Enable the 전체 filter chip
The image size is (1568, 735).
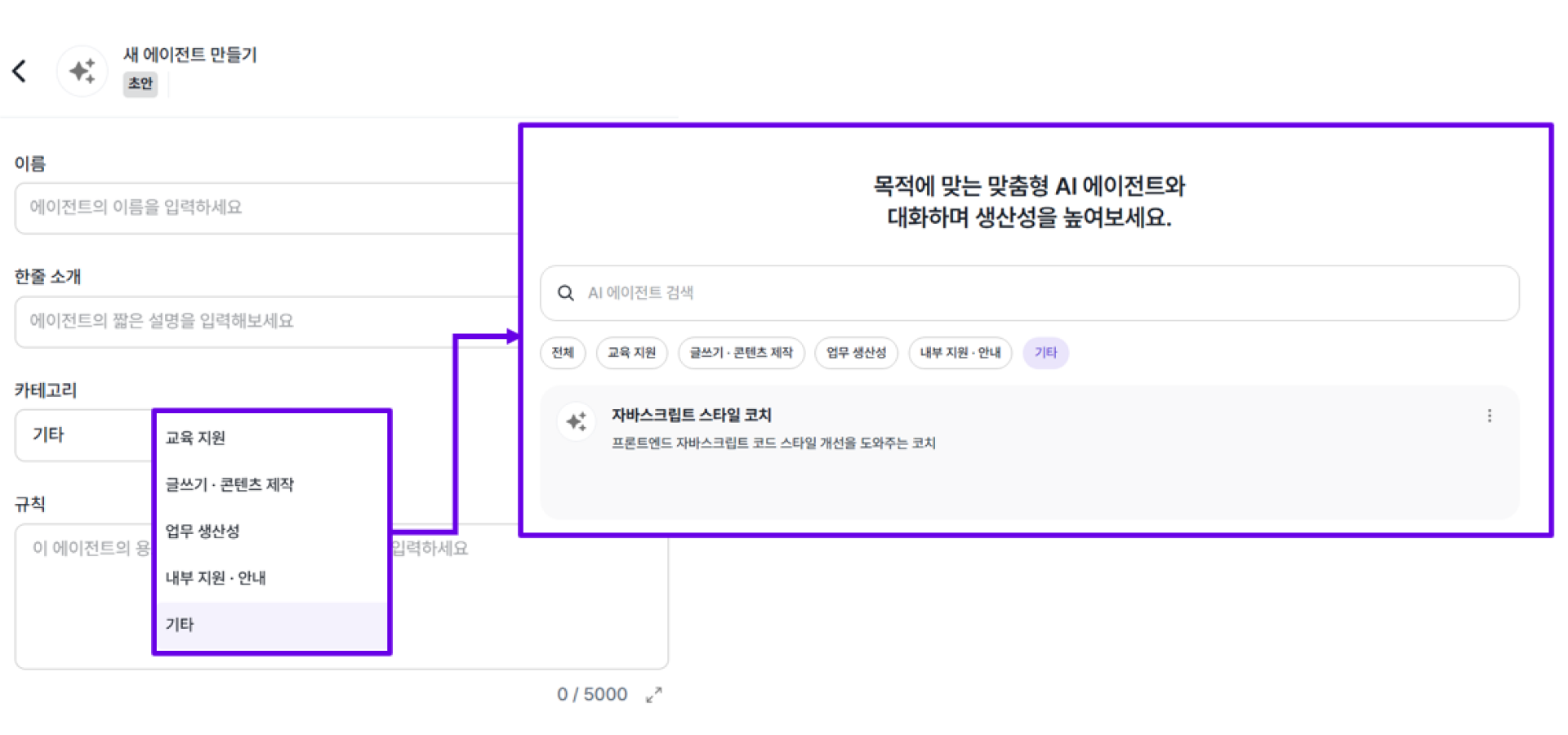pyautogui.click(x=563, y=353)
